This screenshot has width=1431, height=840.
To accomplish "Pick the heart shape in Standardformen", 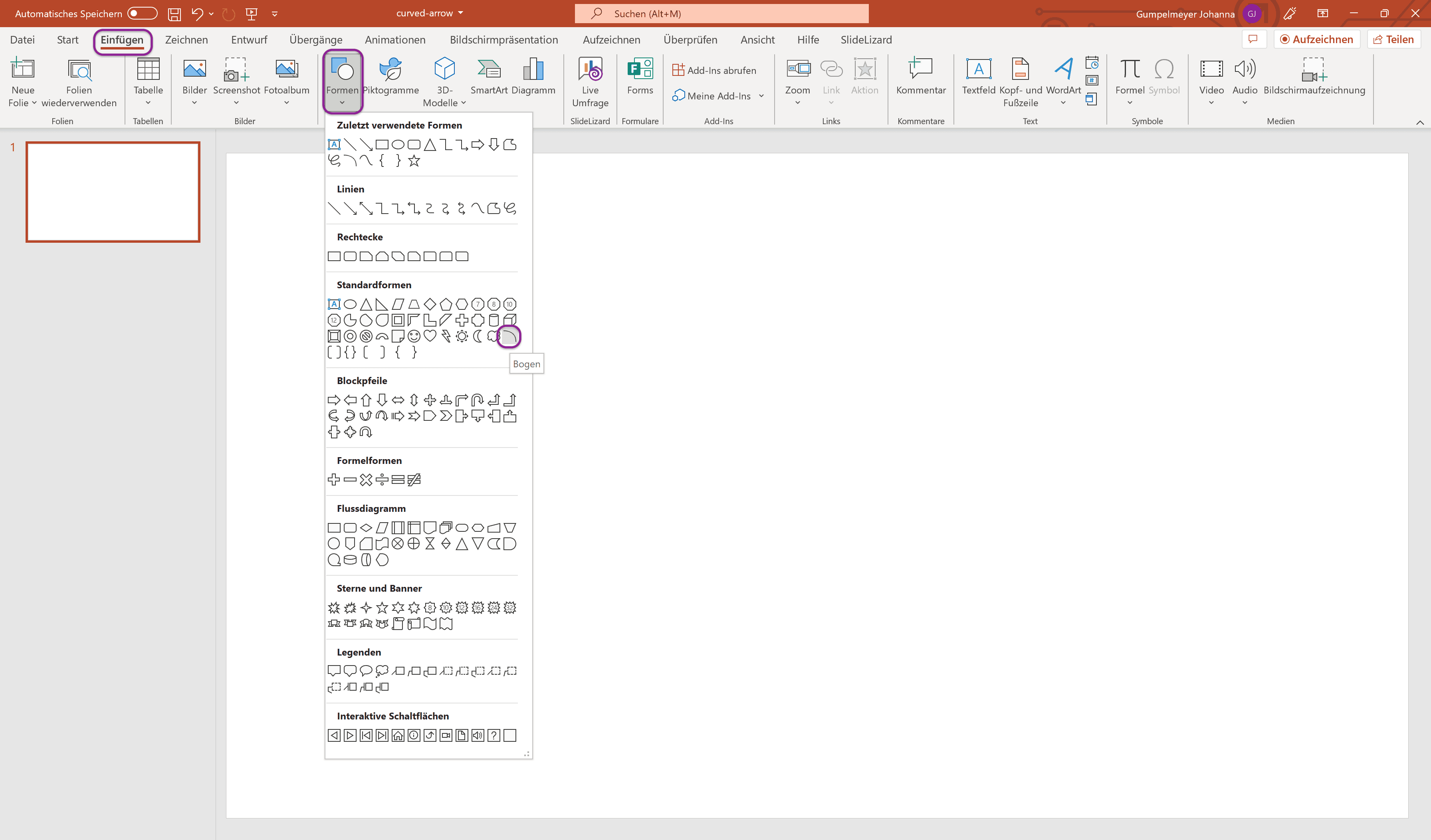I will (430, 336).
